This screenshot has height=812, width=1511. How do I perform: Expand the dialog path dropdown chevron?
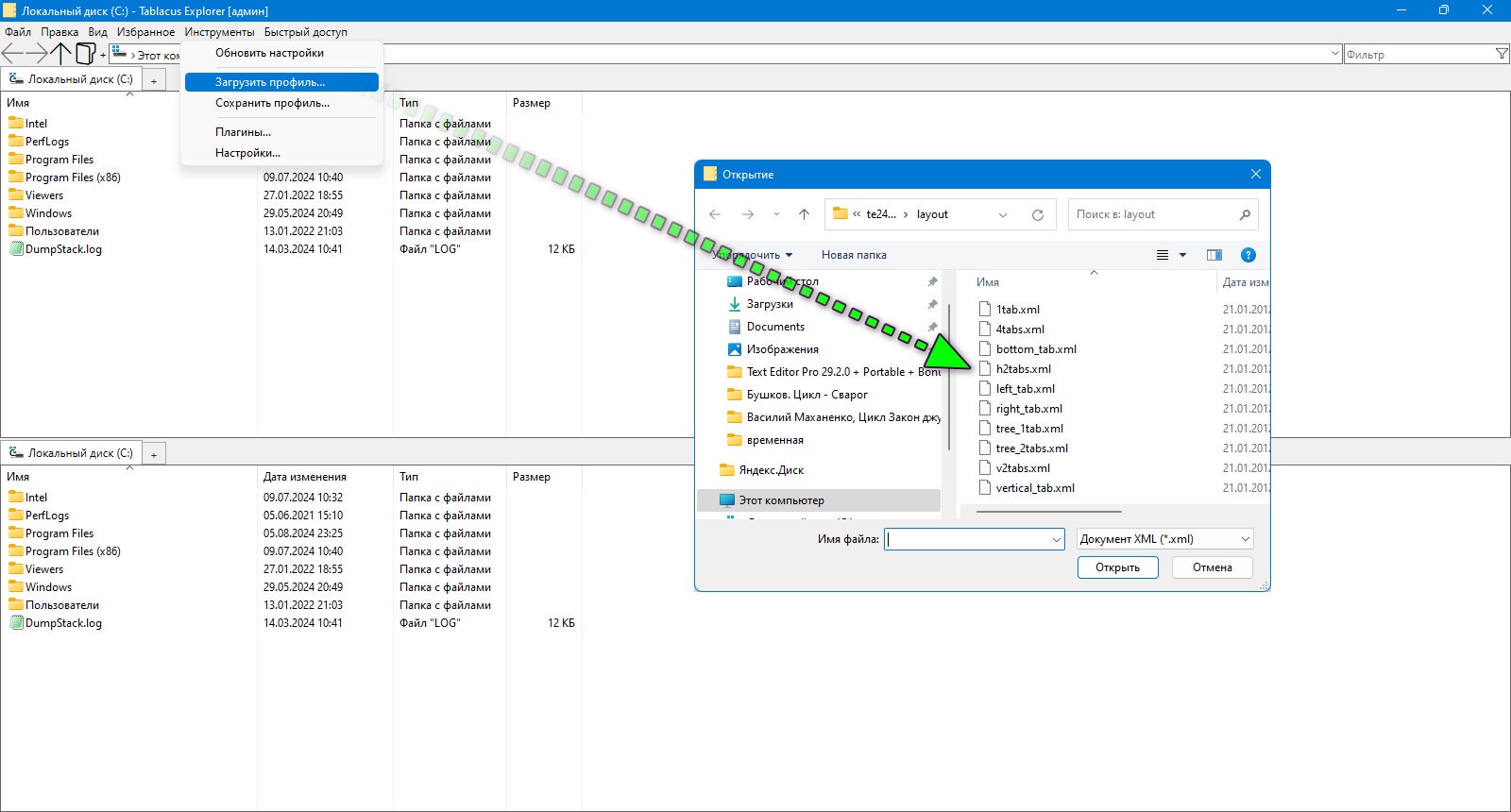point(1003,214)
